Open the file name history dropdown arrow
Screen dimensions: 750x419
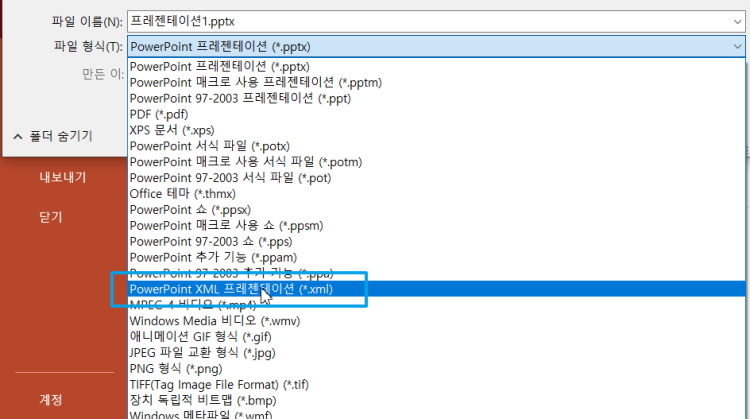click(x=737, y=22)
